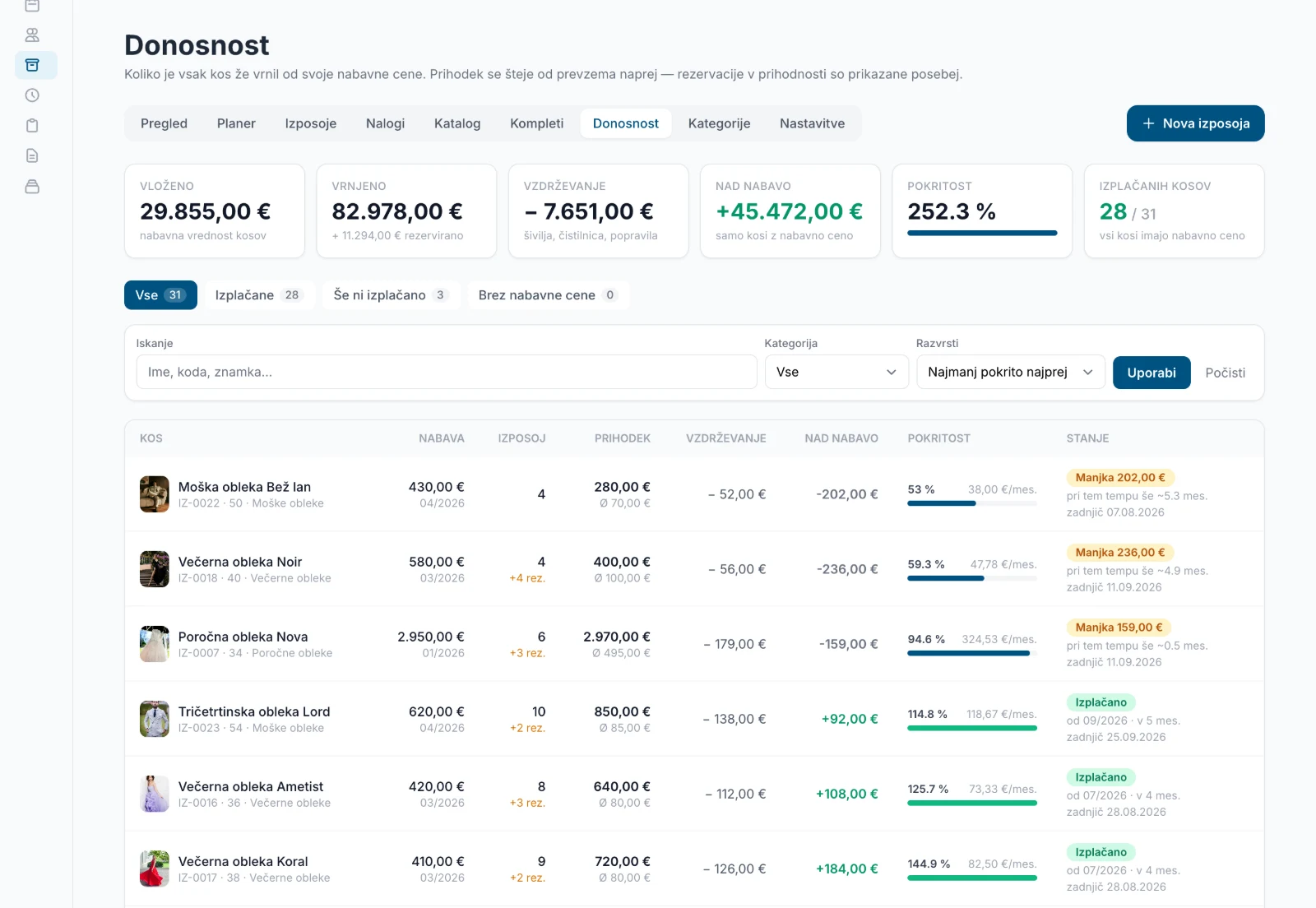Click the Pokritost column header
This screenshot has width=1316, height=908.
click(x=938, y=438)
